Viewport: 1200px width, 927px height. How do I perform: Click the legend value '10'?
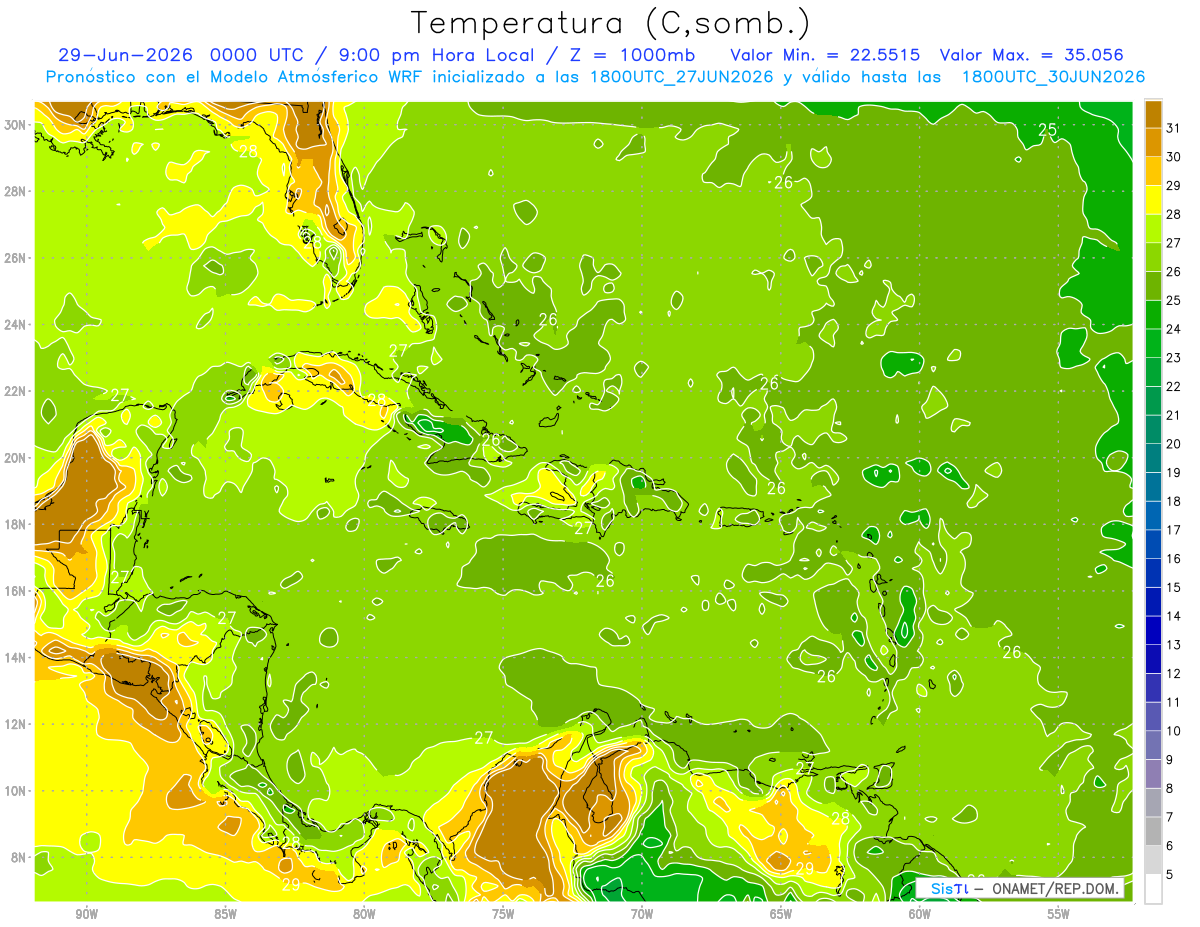pos(1174,731)
